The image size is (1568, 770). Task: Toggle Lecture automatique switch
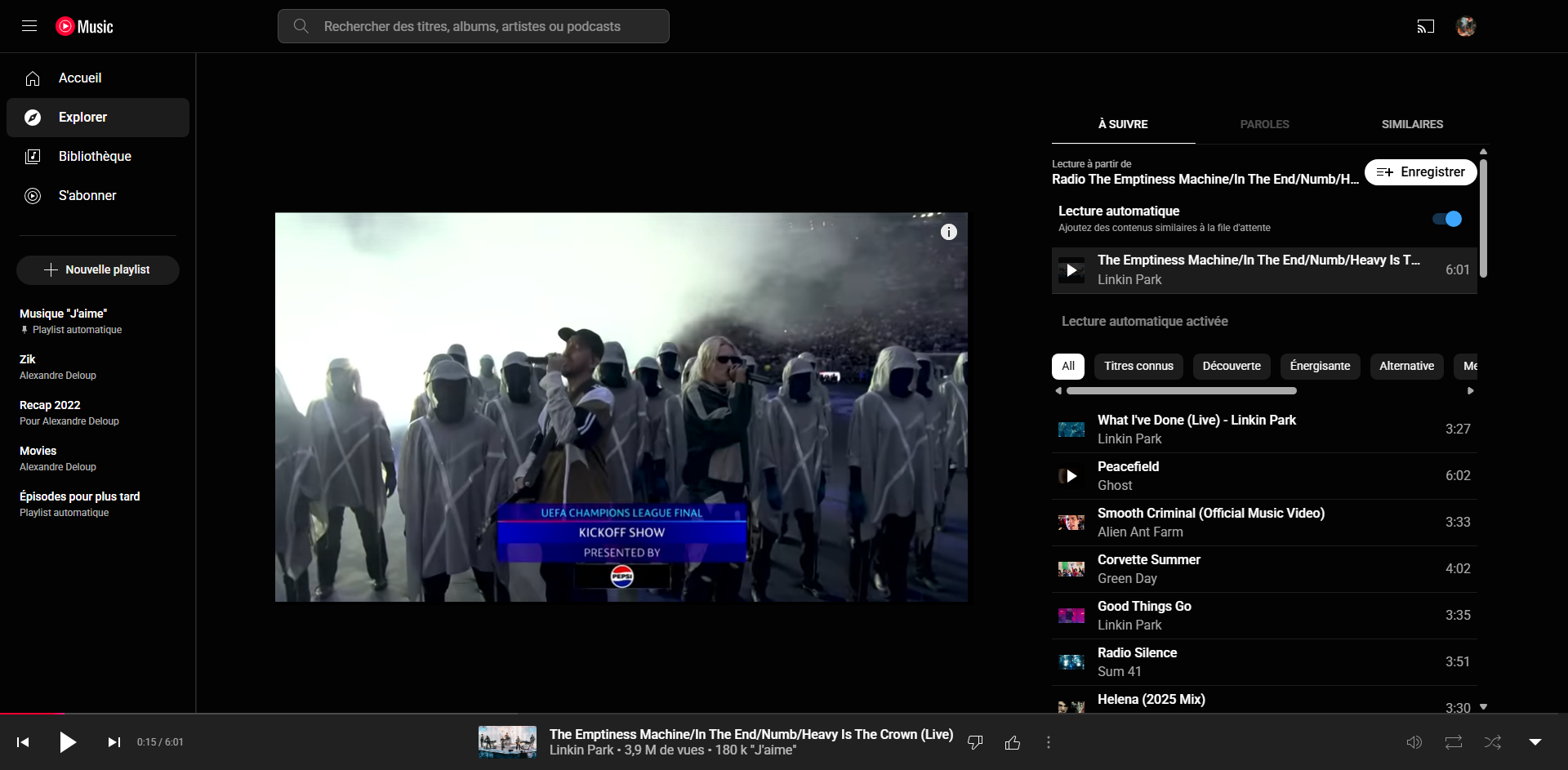point(1447,219)
